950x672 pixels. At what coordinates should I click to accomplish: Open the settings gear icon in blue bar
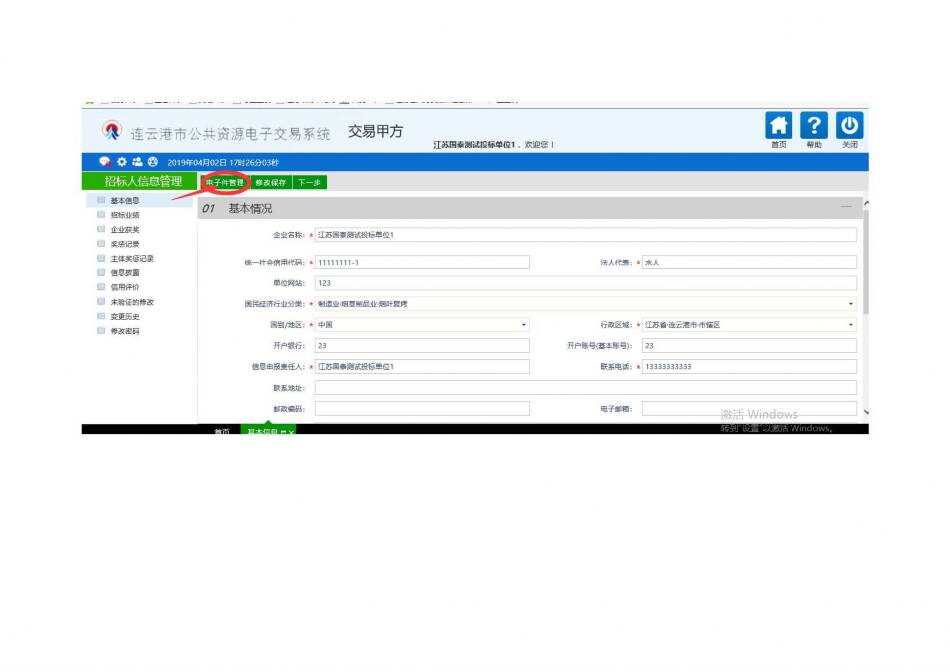pos(121,161)
